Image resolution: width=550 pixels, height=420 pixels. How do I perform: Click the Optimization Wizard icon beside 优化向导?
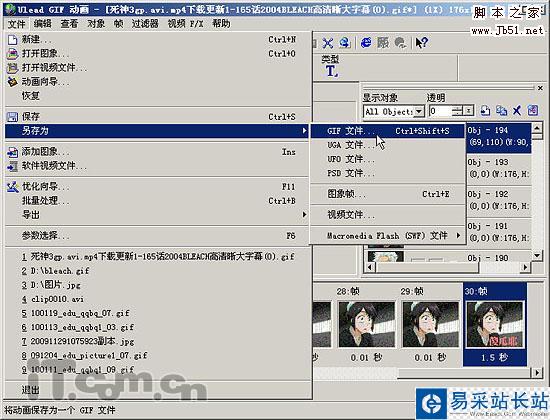click(x=13, y=187)
